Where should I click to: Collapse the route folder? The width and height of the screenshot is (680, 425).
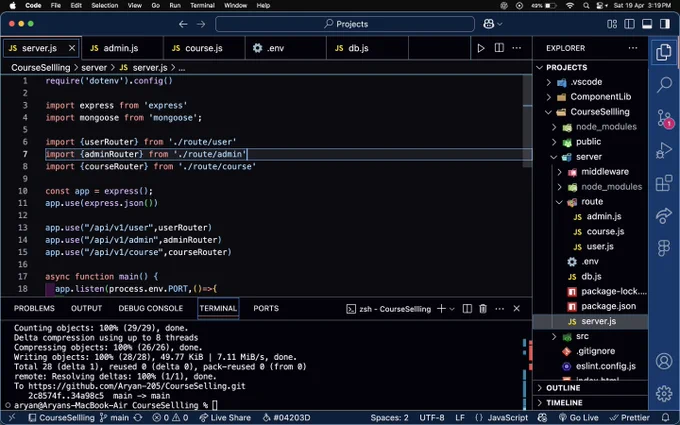[559, 202]
